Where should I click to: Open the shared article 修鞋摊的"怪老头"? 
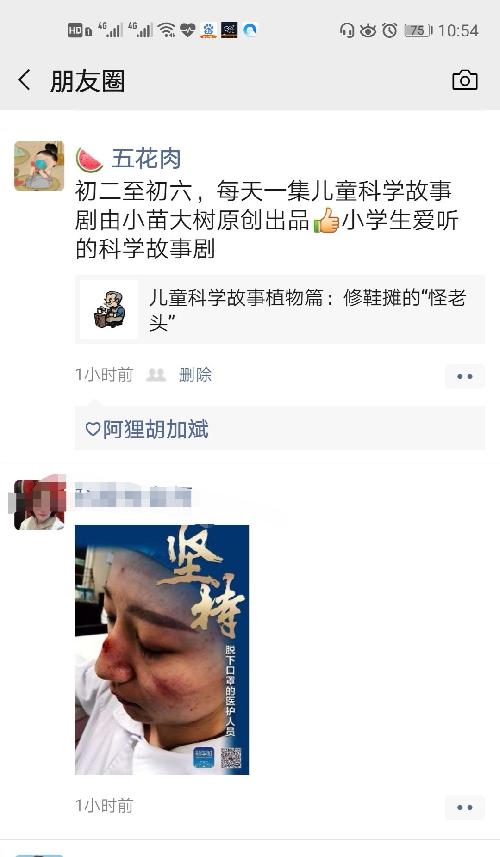click(x=280, y=309)
